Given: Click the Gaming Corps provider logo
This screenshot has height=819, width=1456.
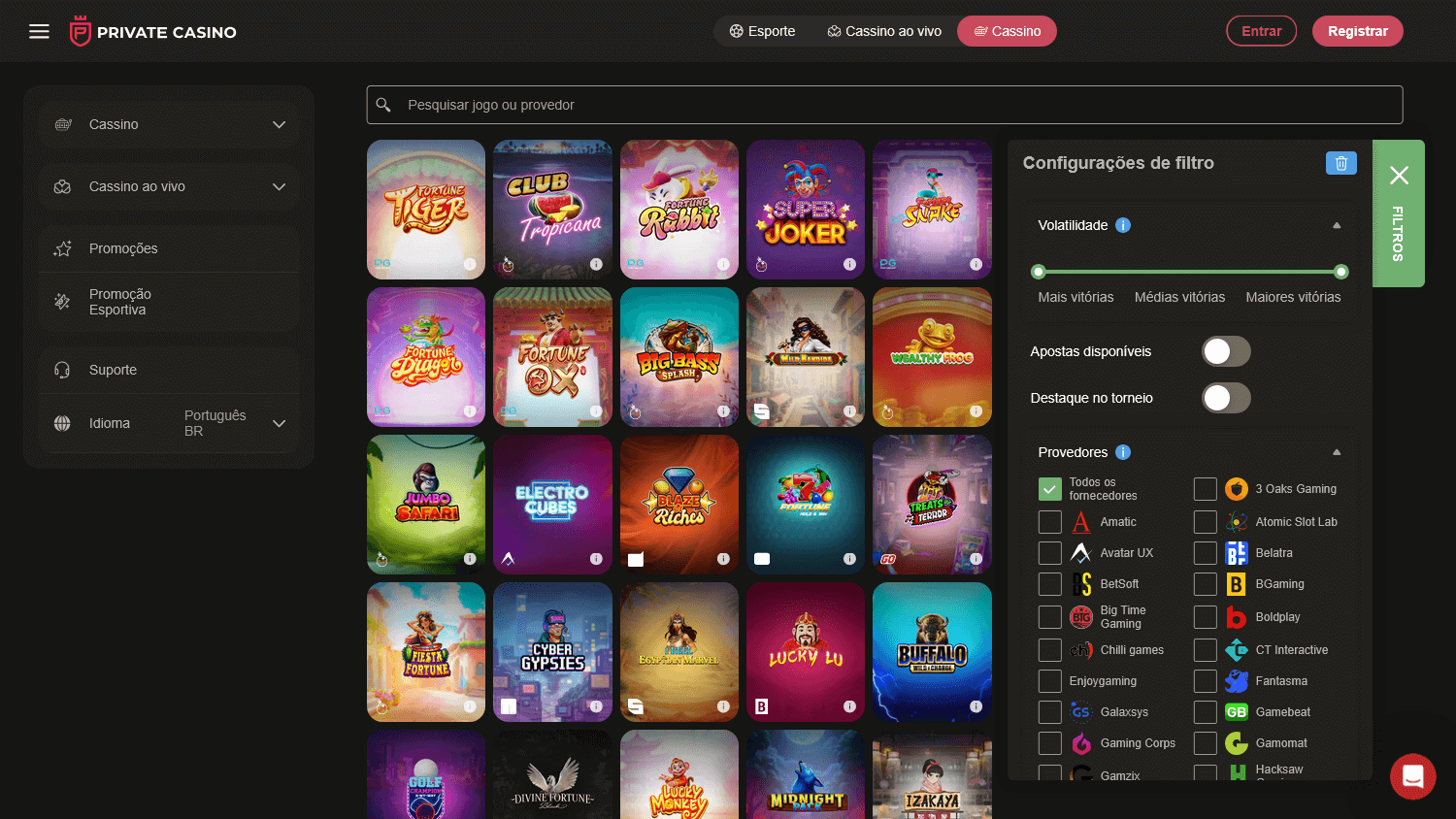Looking at the screenshot, I should (x=1081, y=743).
